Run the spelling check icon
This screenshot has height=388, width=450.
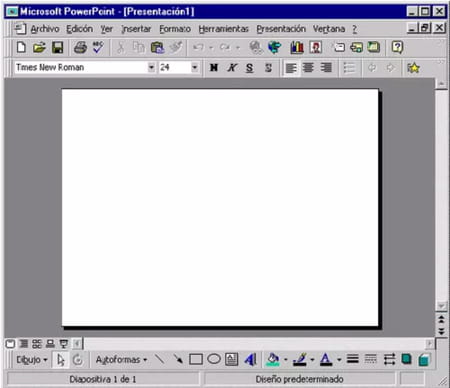(x=98, y=47)
